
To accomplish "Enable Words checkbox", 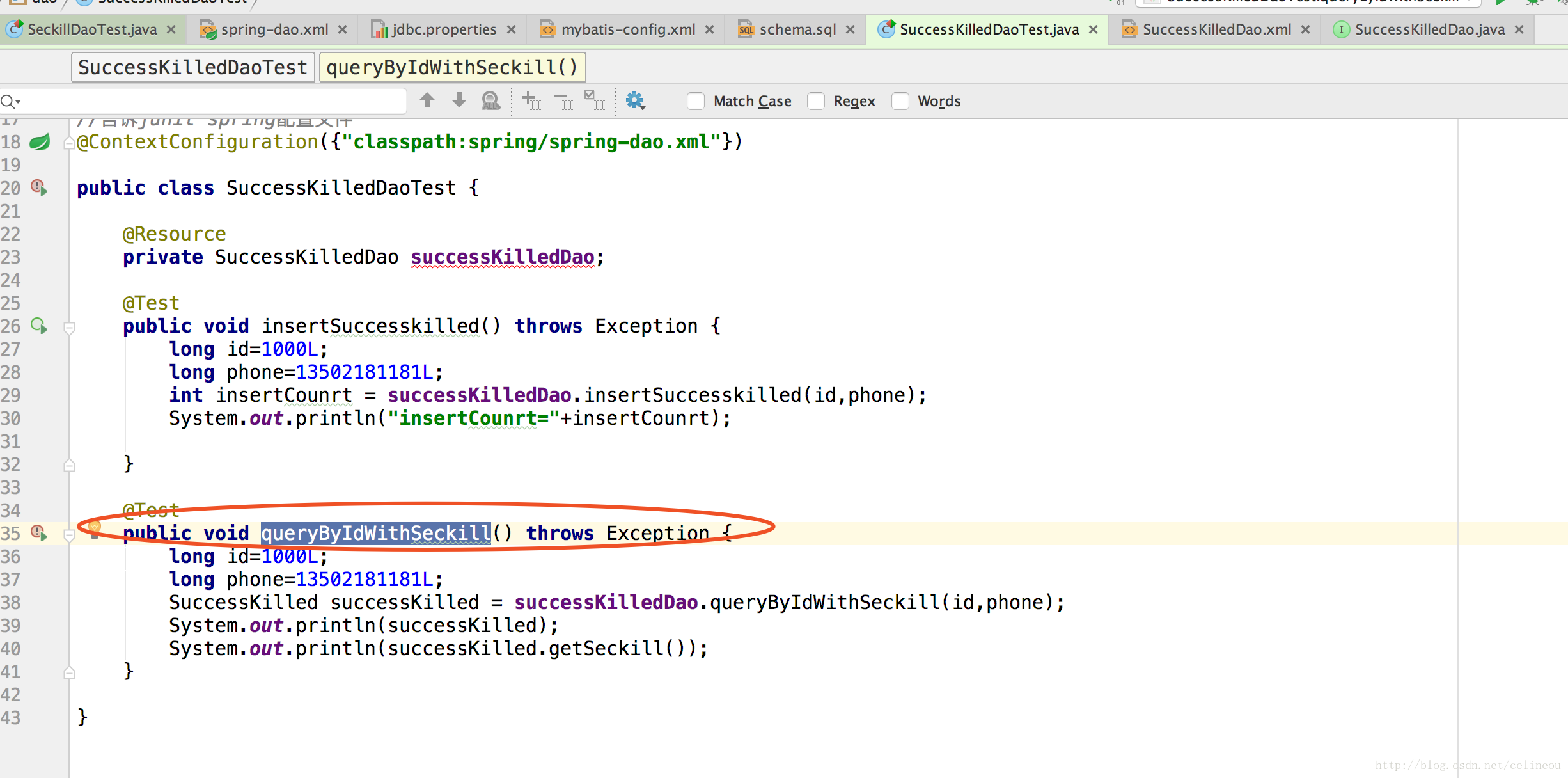I will [900, 101].
